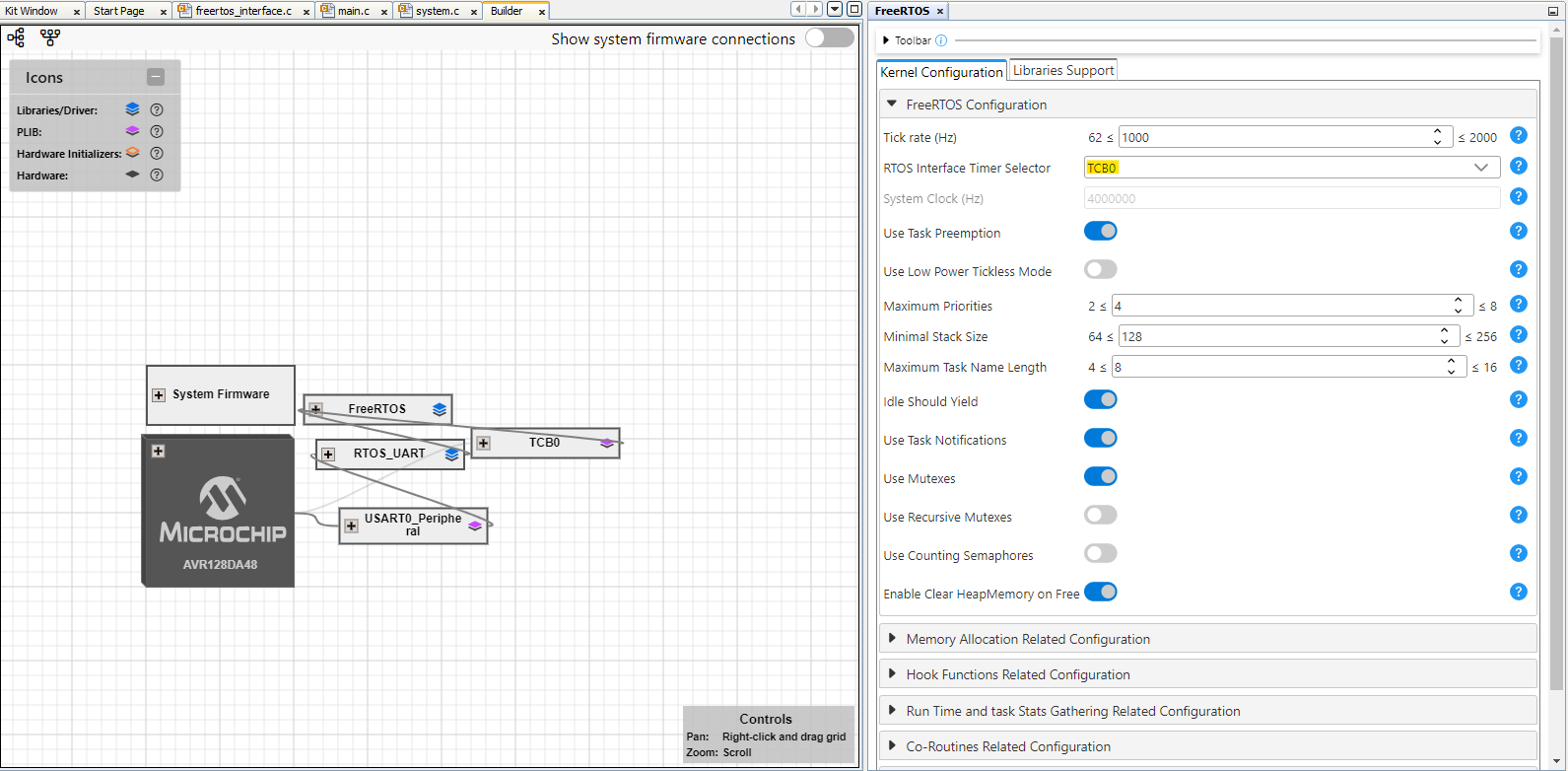Click the Toolbar info icon
Screen dimensions: 1568x771
[x=941, y=40]
